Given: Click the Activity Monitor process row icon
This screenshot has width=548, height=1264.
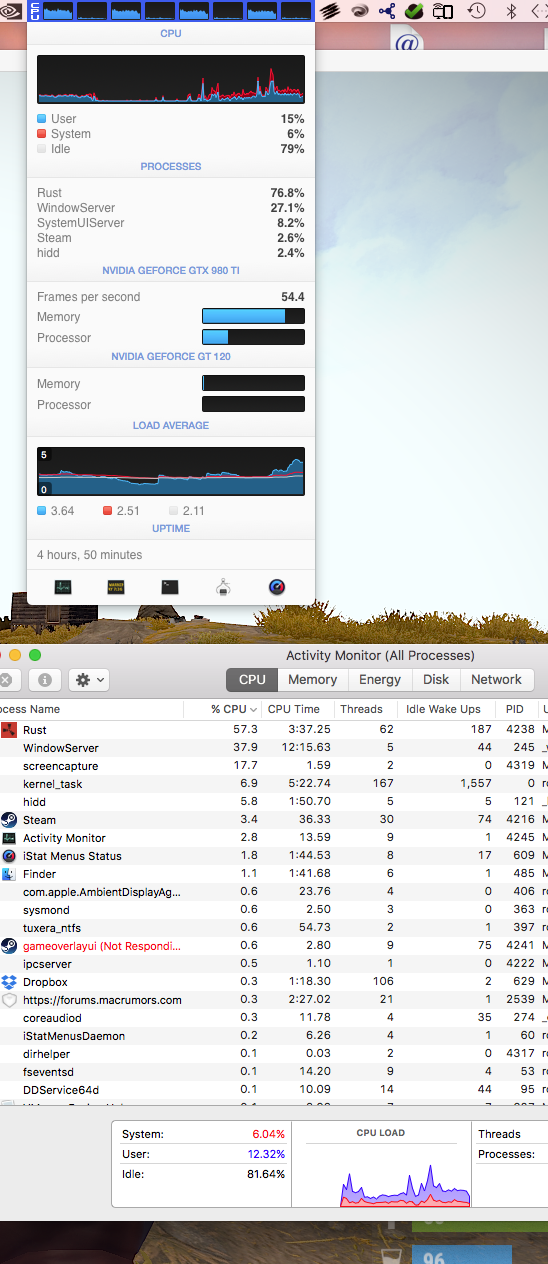Looking at the screenshot, I should tap(9, 838).
